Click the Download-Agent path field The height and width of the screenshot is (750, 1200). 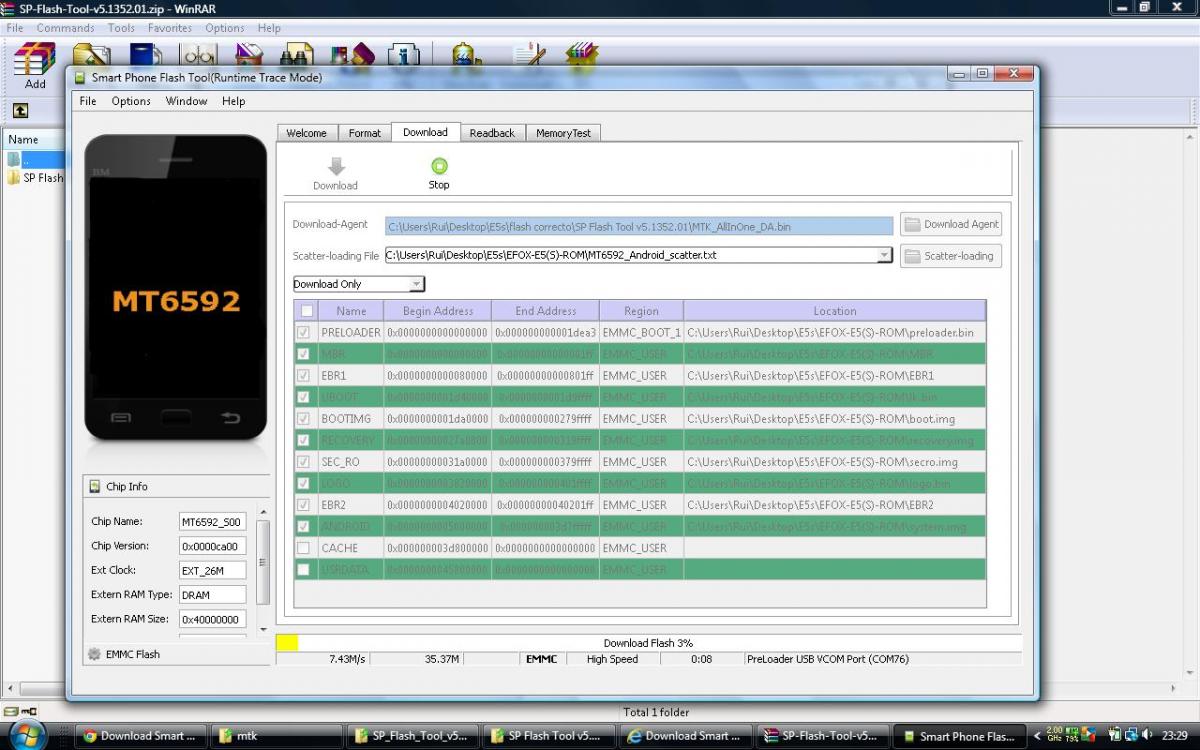point(639,227)
